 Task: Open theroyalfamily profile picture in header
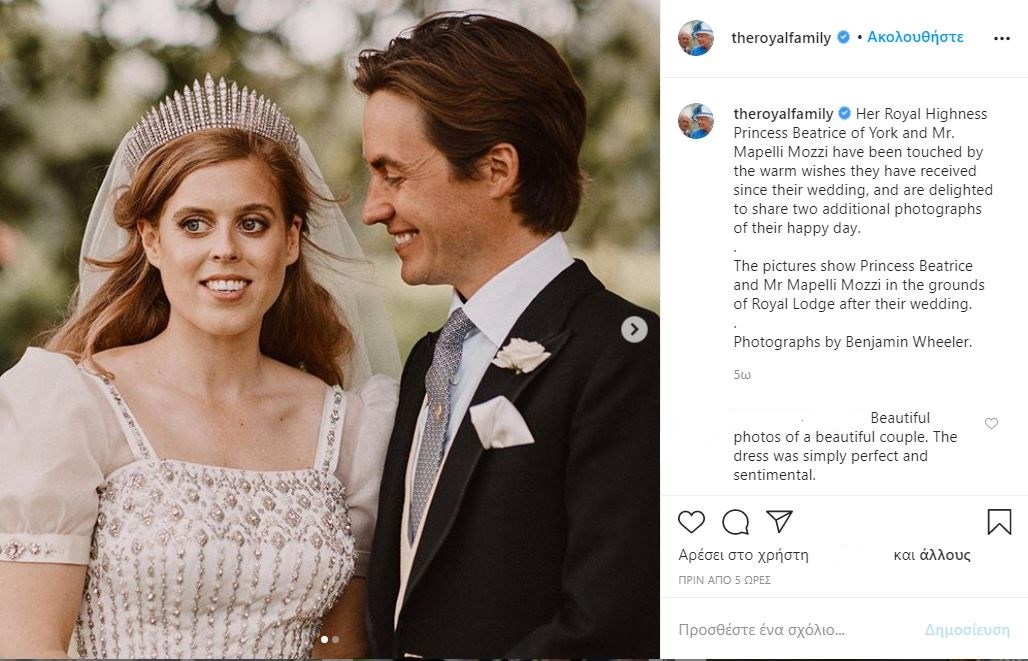point(696,38)
